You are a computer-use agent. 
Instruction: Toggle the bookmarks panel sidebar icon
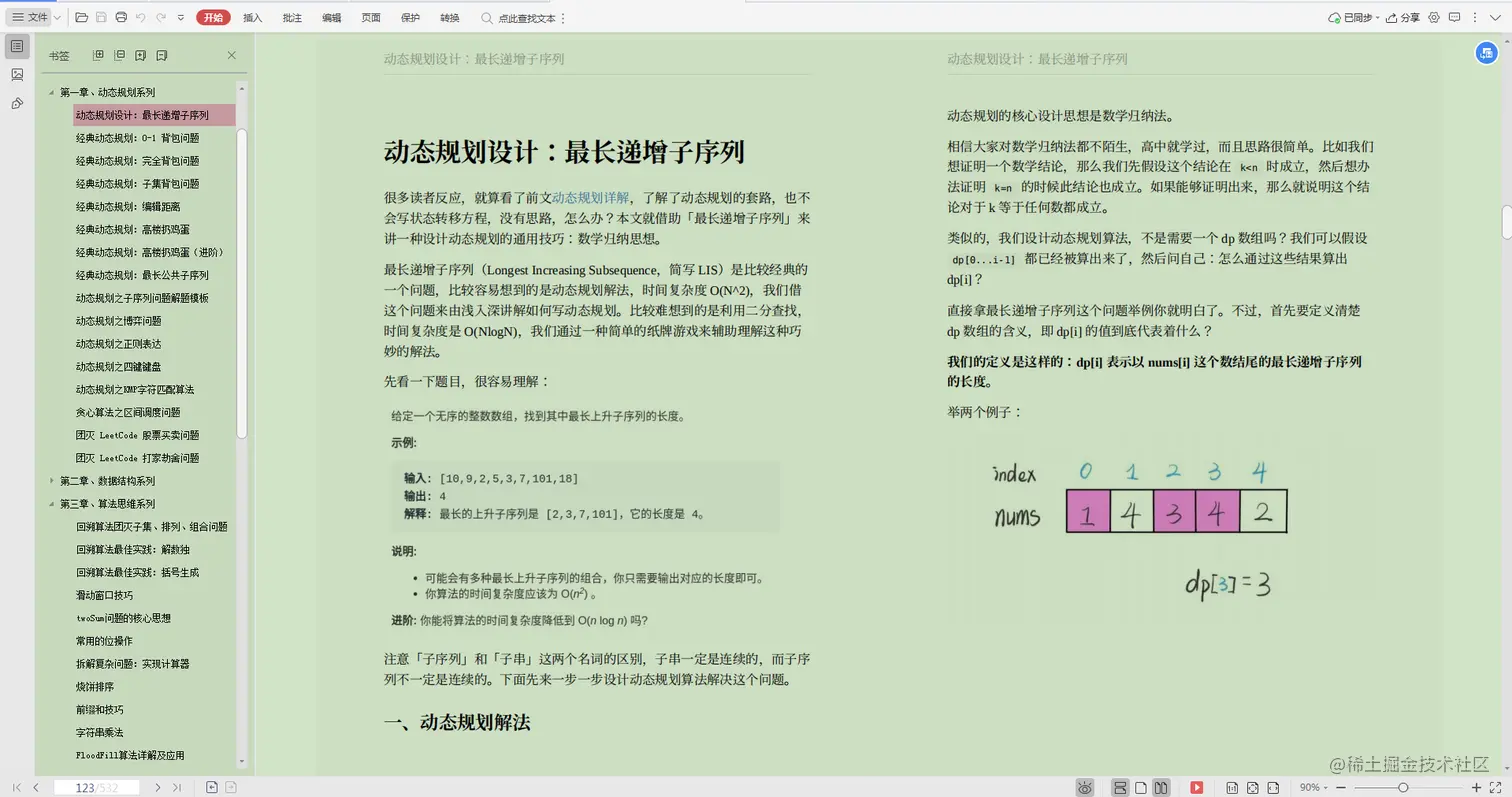click(16, 45)
